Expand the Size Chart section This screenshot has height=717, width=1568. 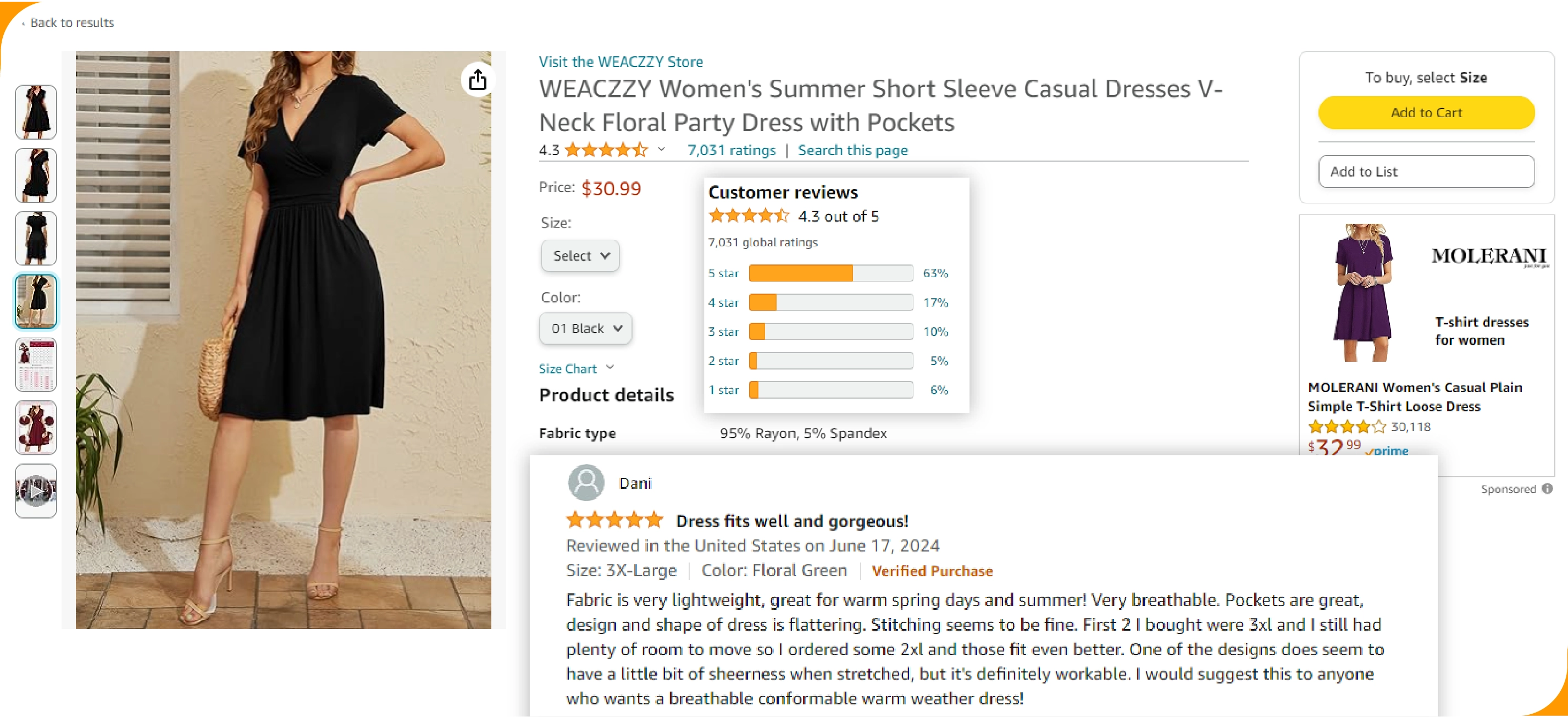576,368
